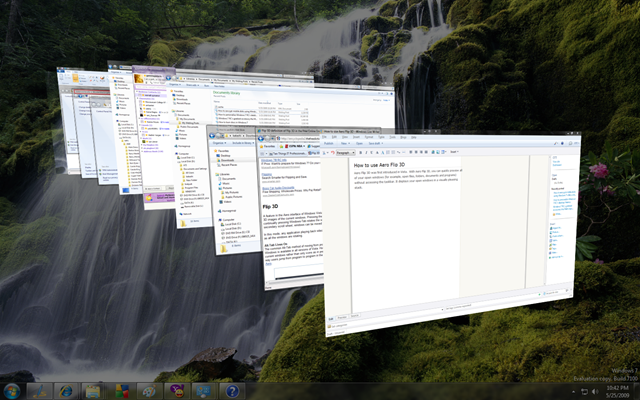Toggle Bold in Live Writer toolbar
Viewport: 640px width, 400px height.
[x=360, y=152]
